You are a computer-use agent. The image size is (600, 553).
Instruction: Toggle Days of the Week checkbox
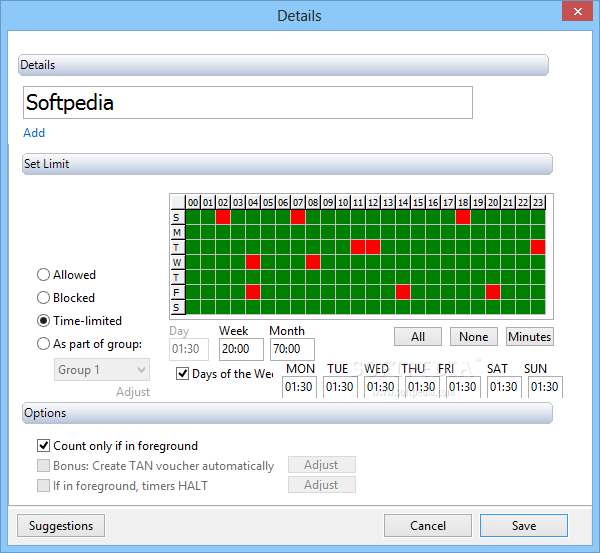click(183, 373)
